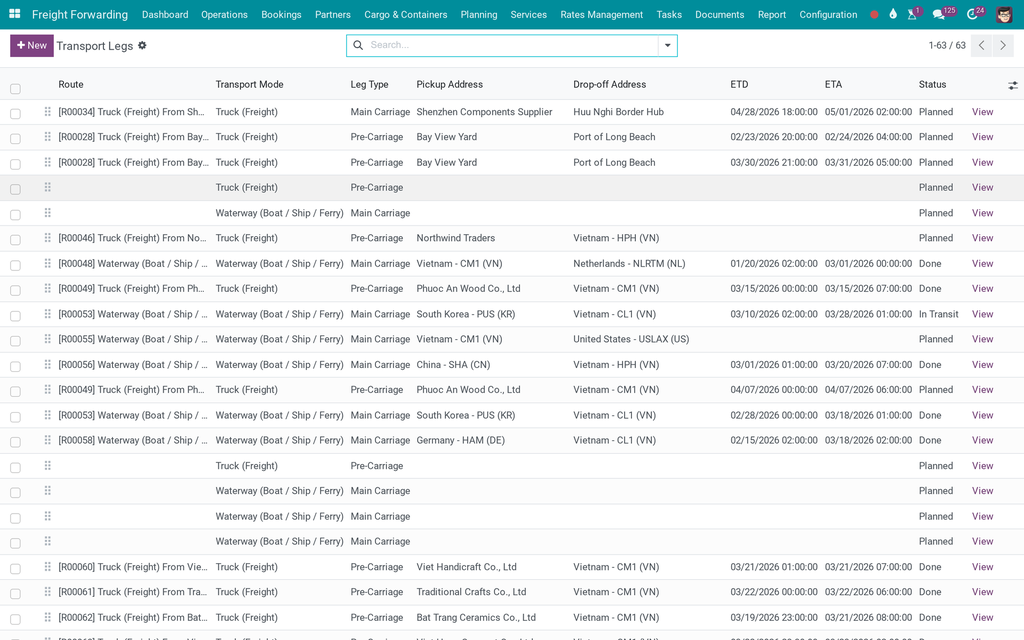This screenshot has width=1024, height=640.
Task: Open the Cargo & Containers menu
Action: click(406, 14)
